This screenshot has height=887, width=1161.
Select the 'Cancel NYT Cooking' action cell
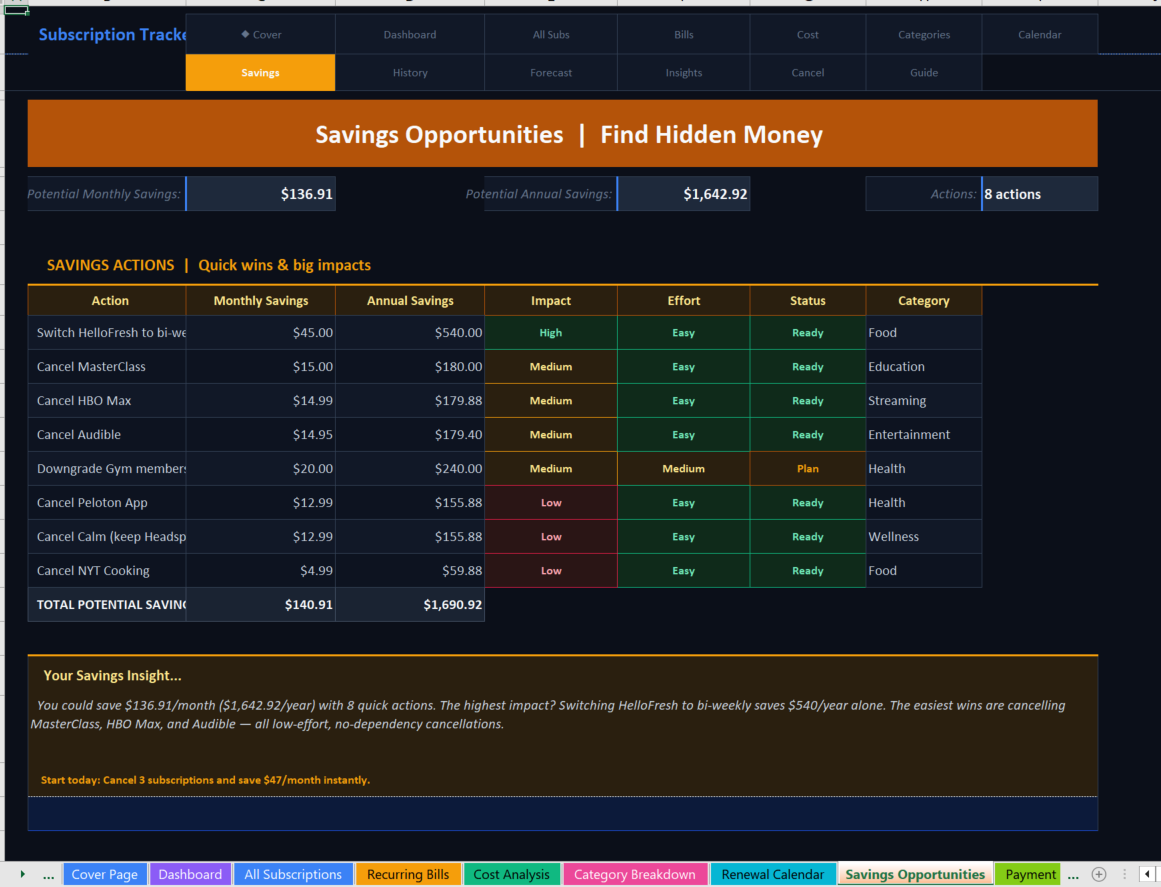[x=107, y=571]
